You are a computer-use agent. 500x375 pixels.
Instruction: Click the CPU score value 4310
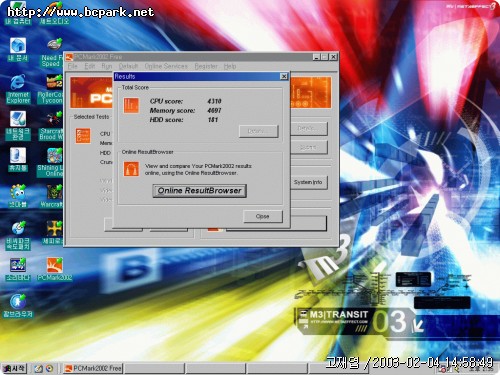[214, 101]
